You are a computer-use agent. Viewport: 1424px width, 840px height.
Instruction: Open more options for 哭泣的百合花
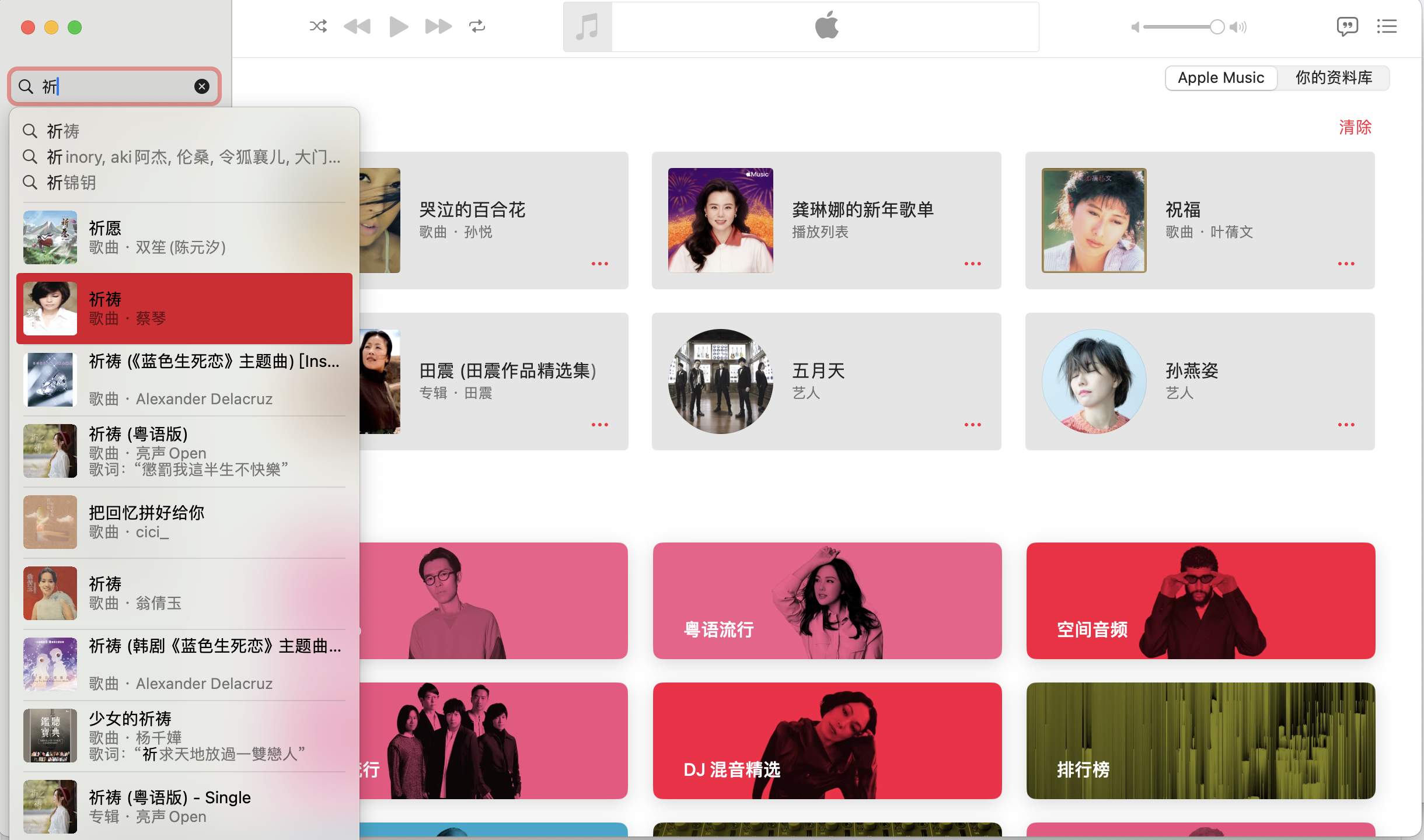coord(599,264)
